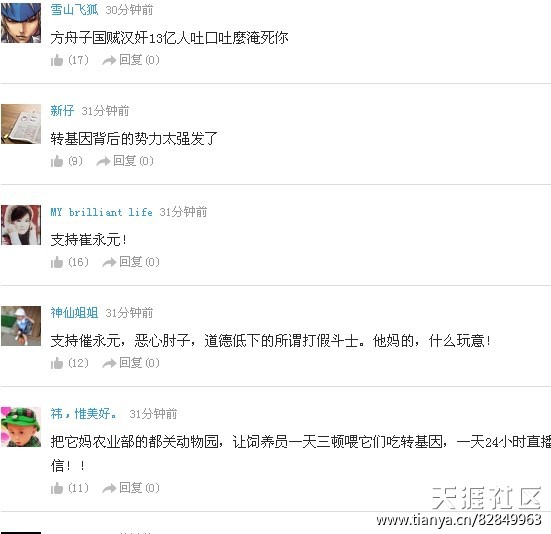Click reply arrow under 新仔's comment
This screenshot has height=534, width=551.
[x=103, y=162]
